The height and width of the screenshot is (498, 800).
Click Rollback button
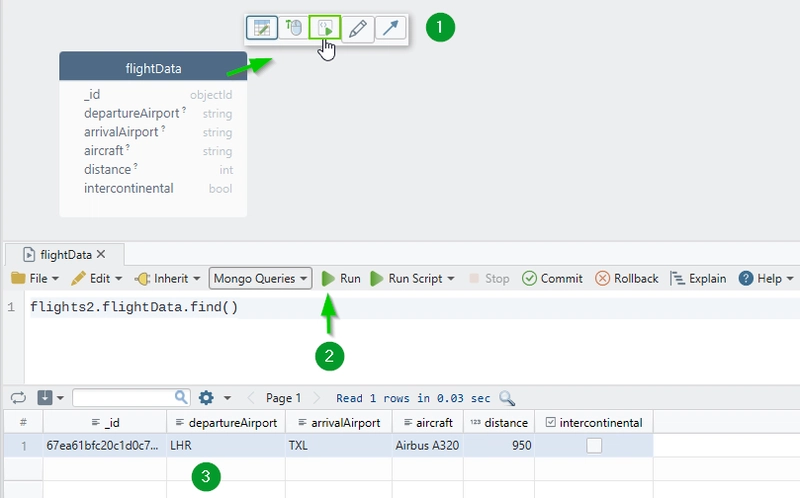pyautogui.click(x=627, y=279)
